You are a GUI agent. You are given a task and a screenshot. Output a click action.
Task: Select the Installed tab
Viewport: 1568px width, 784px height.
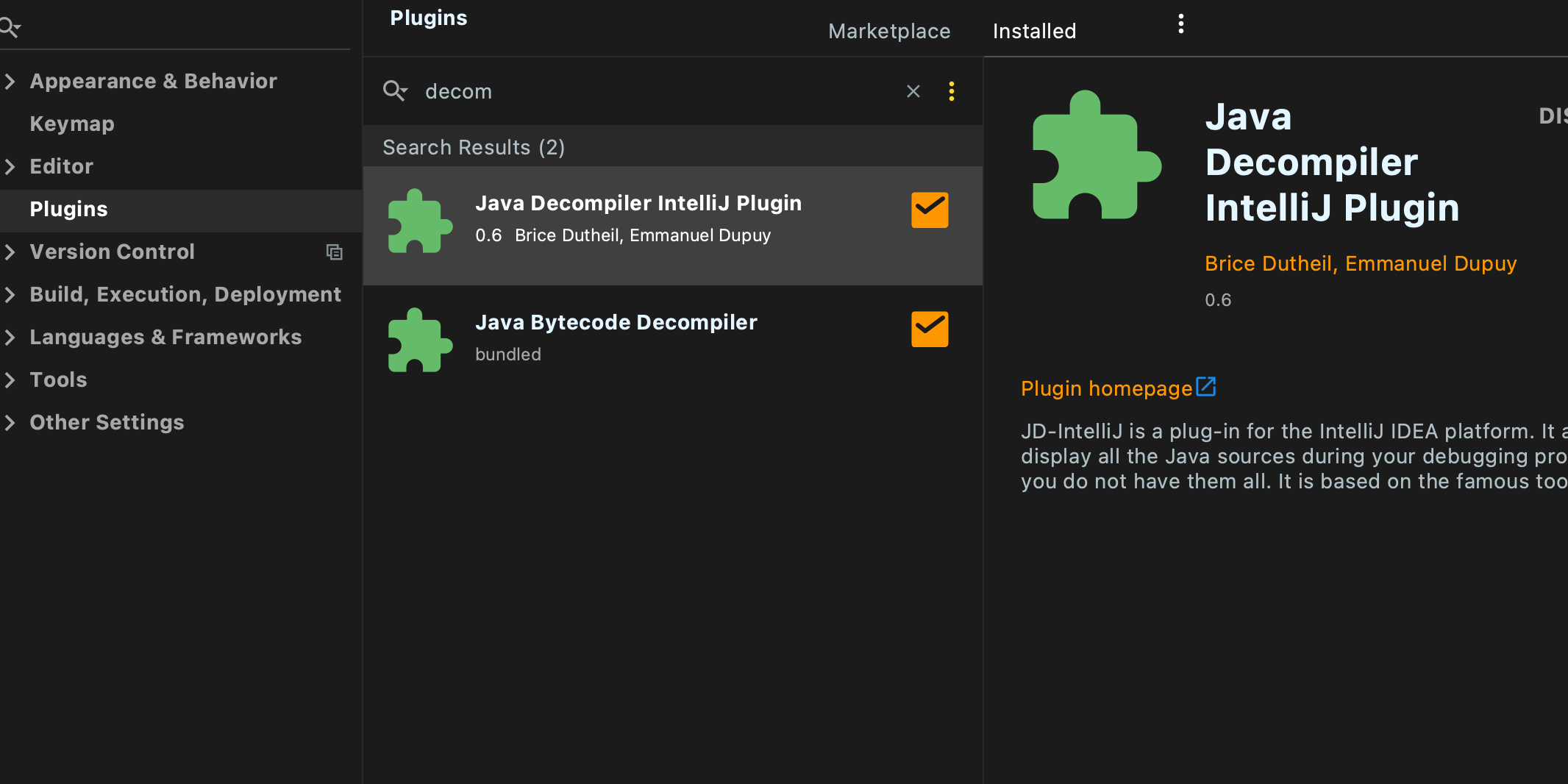(x=1034, y=31)
